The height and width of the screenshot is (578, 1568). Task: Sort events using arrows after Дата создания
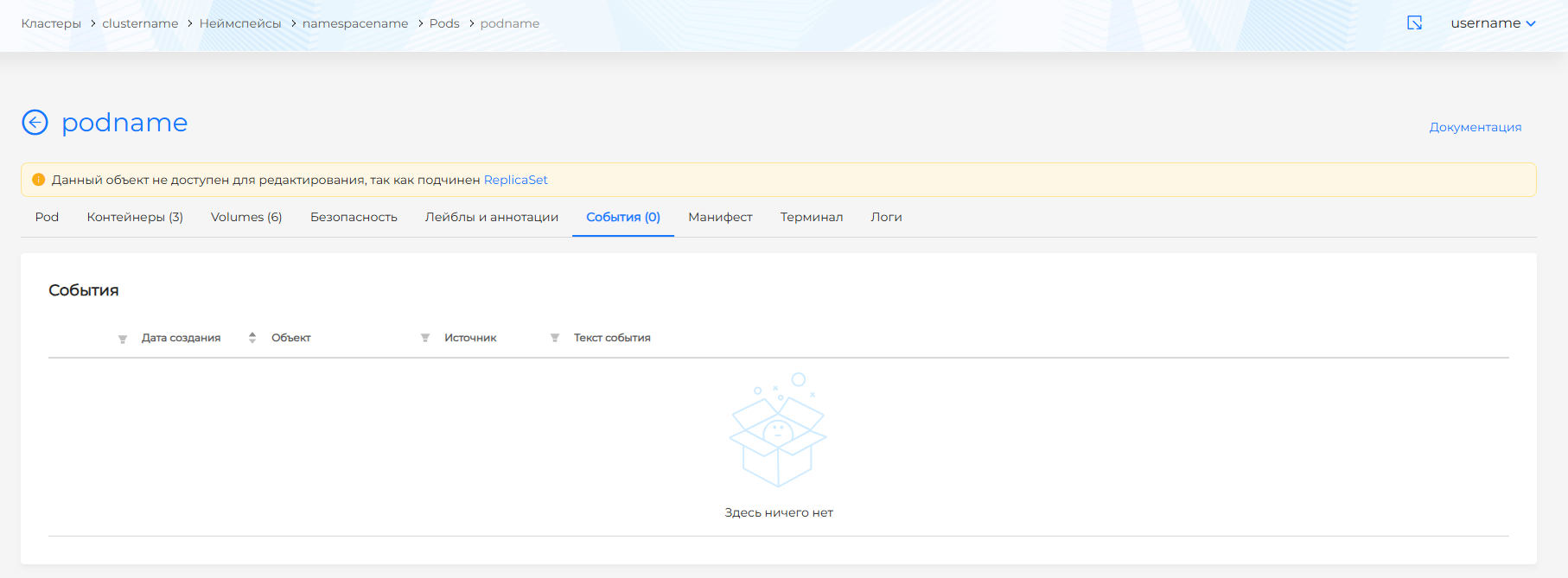(252, 338)
